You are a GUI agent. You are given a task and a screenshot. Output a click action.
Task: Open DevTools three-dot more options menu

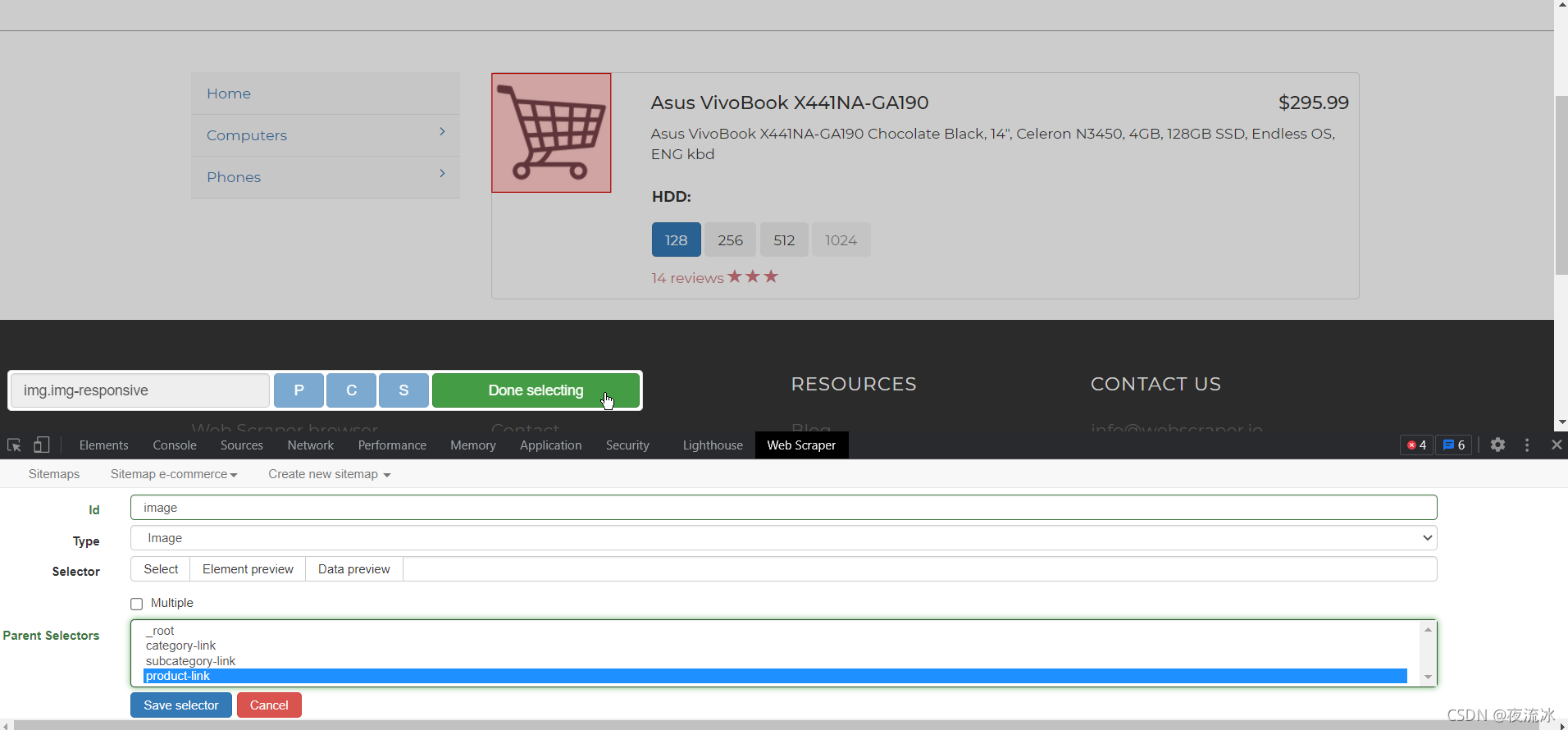pos(1527,445)
